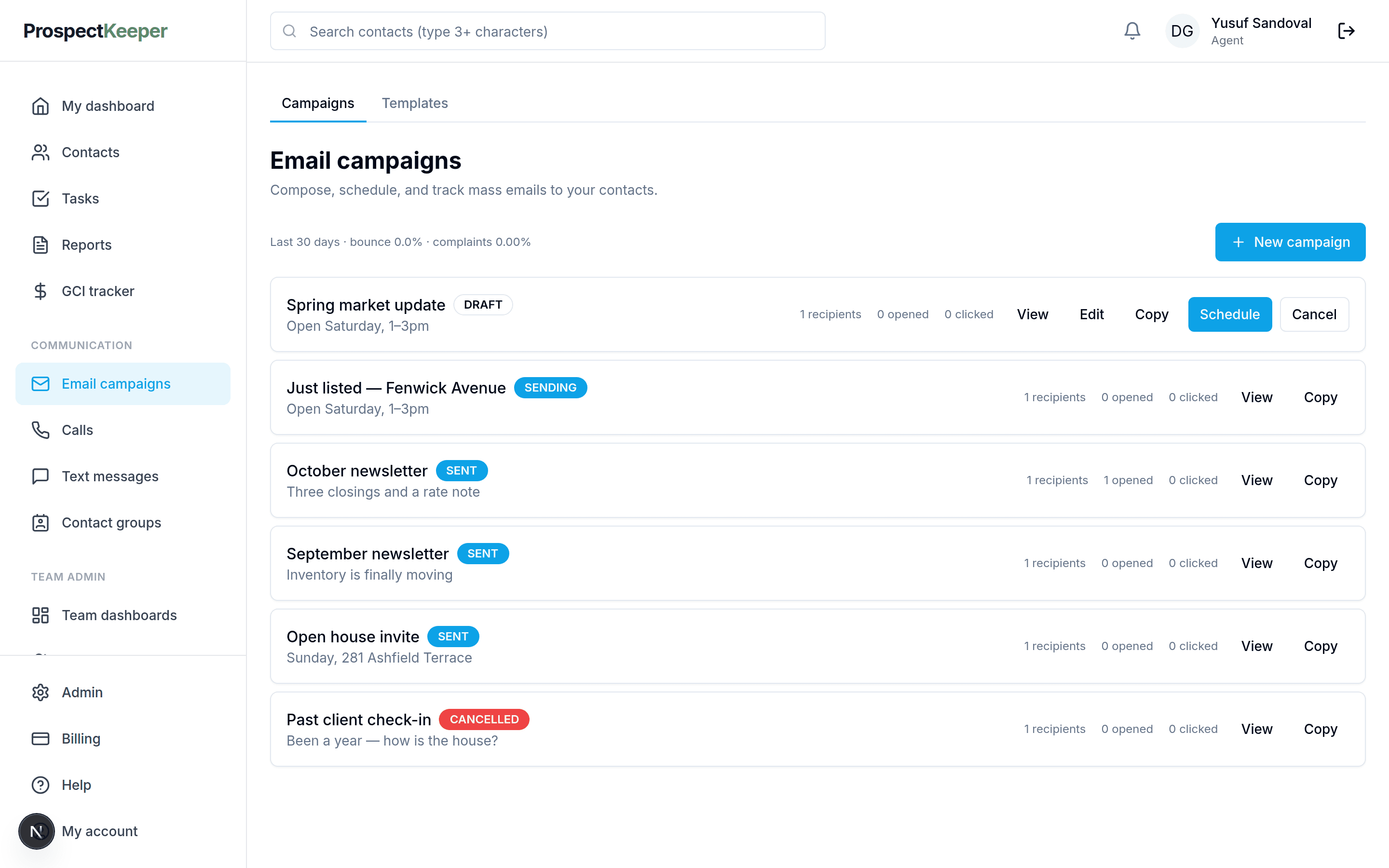This screenshot has height=868, width=1389.
Task: Click the Open house invite title
Action: pyautogui.click(x=353, y=637)
